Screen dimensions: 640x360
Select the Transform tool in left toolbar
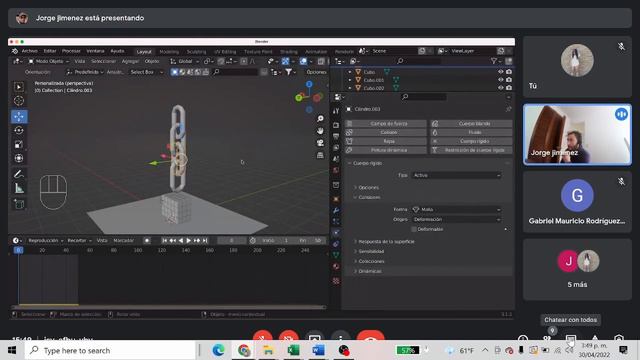[x=19, y=158]
